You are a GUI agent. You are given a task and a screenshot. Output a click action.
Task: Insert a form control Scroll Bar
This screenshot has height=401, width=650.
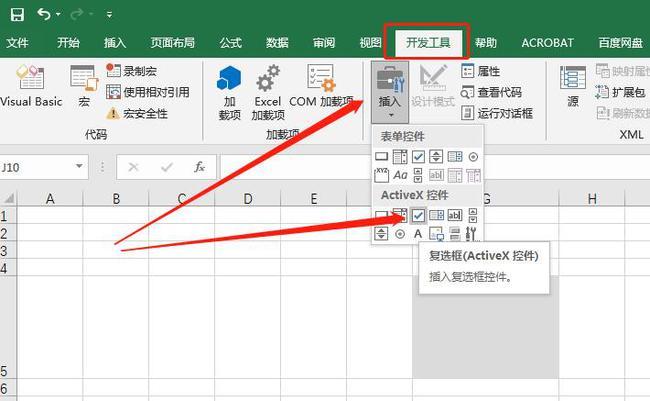pyautogui.click(x=418, y=175)
